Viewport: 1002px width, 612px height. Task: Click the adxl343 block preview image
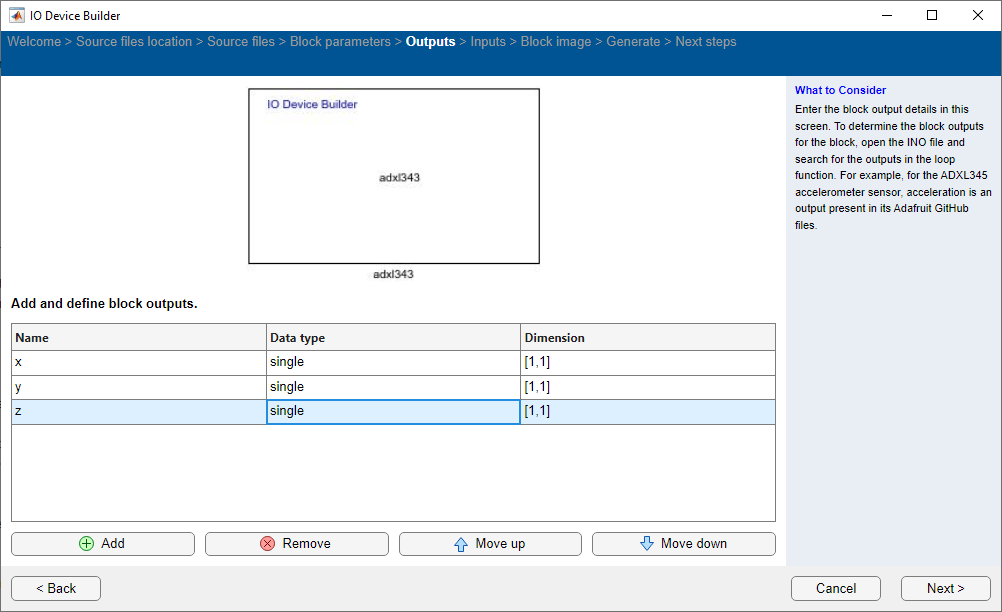394,176
